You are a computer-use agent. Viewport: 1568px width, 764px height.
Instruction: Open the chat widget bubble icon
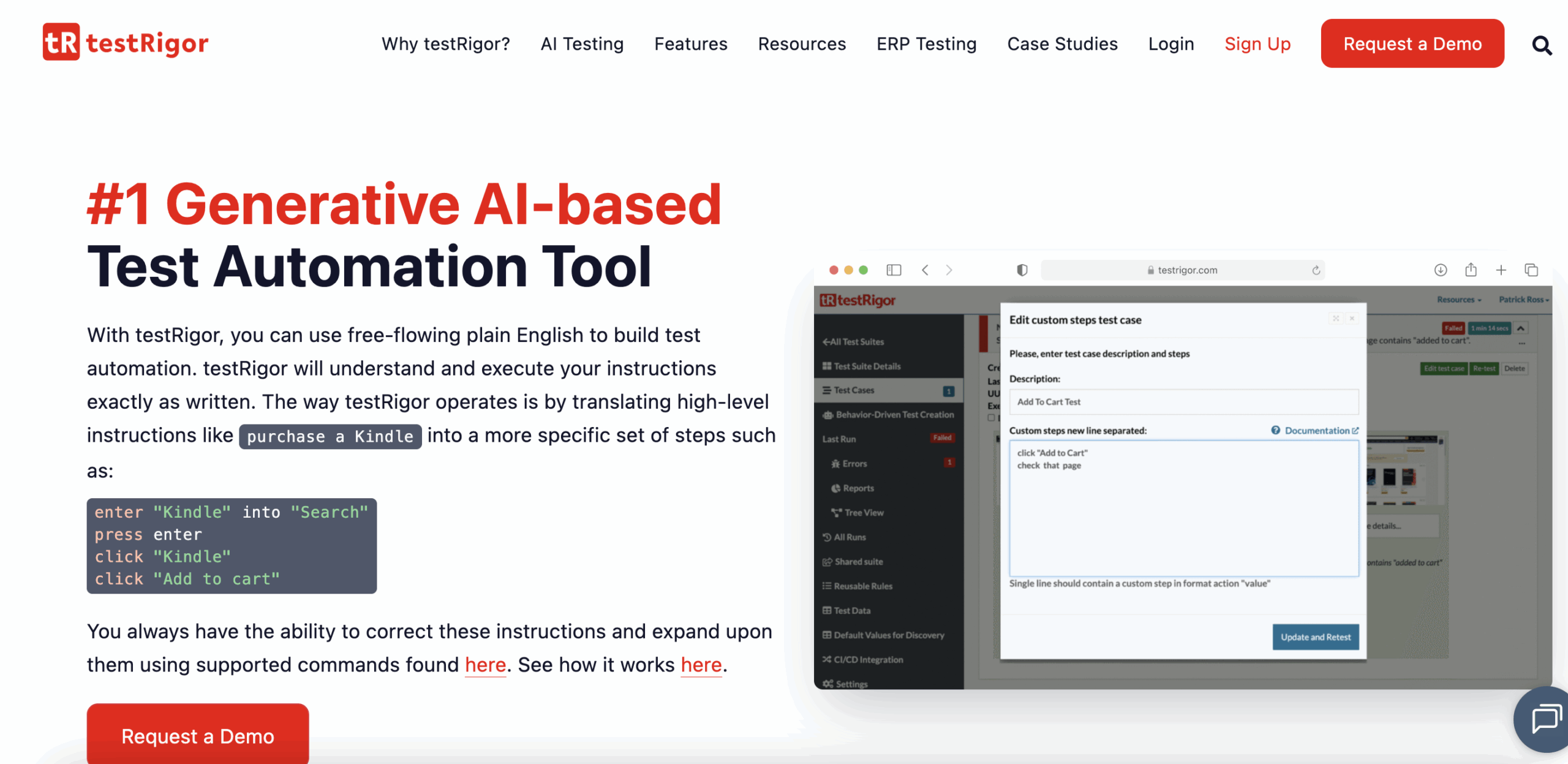(1546, 718)
